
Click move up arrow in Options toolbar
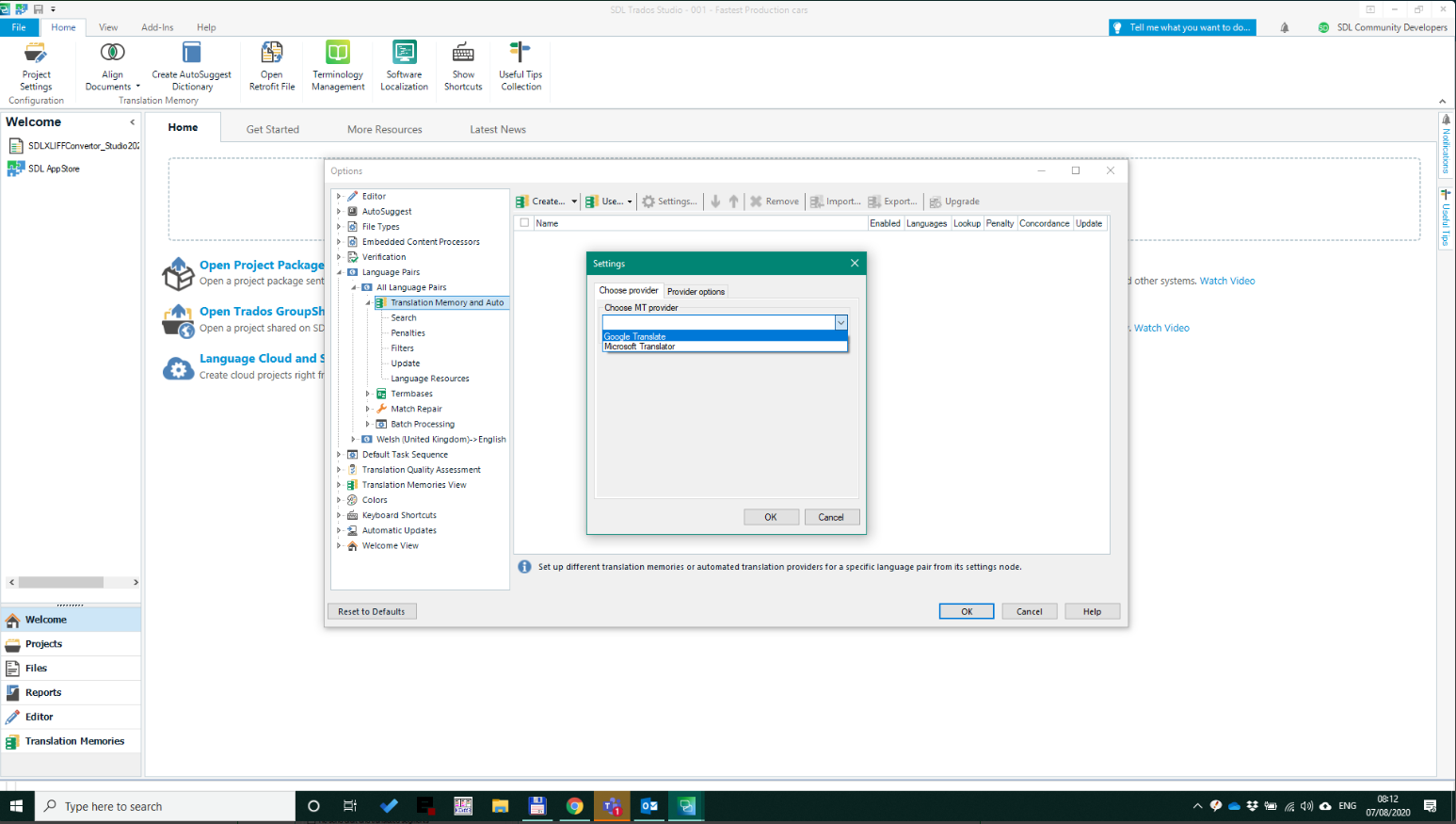(x=734, y=202)
